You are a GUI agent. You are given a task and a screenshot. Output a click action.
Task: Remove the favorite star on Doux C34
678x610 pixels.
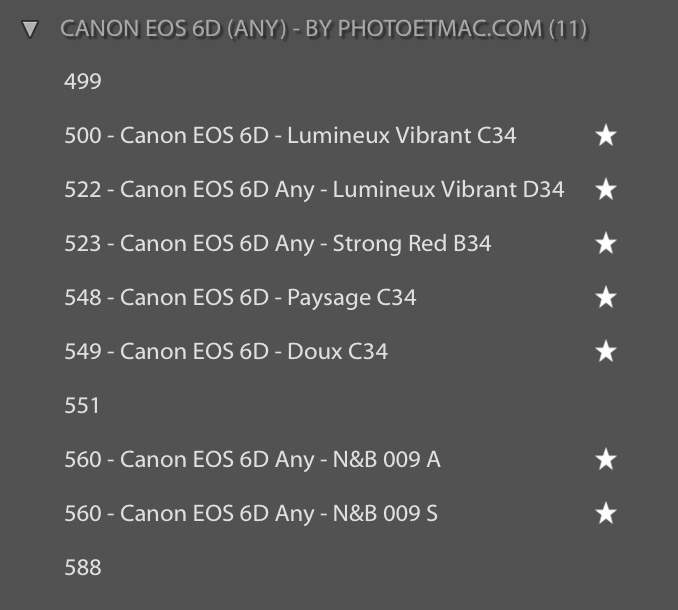(x=605, y=352)
